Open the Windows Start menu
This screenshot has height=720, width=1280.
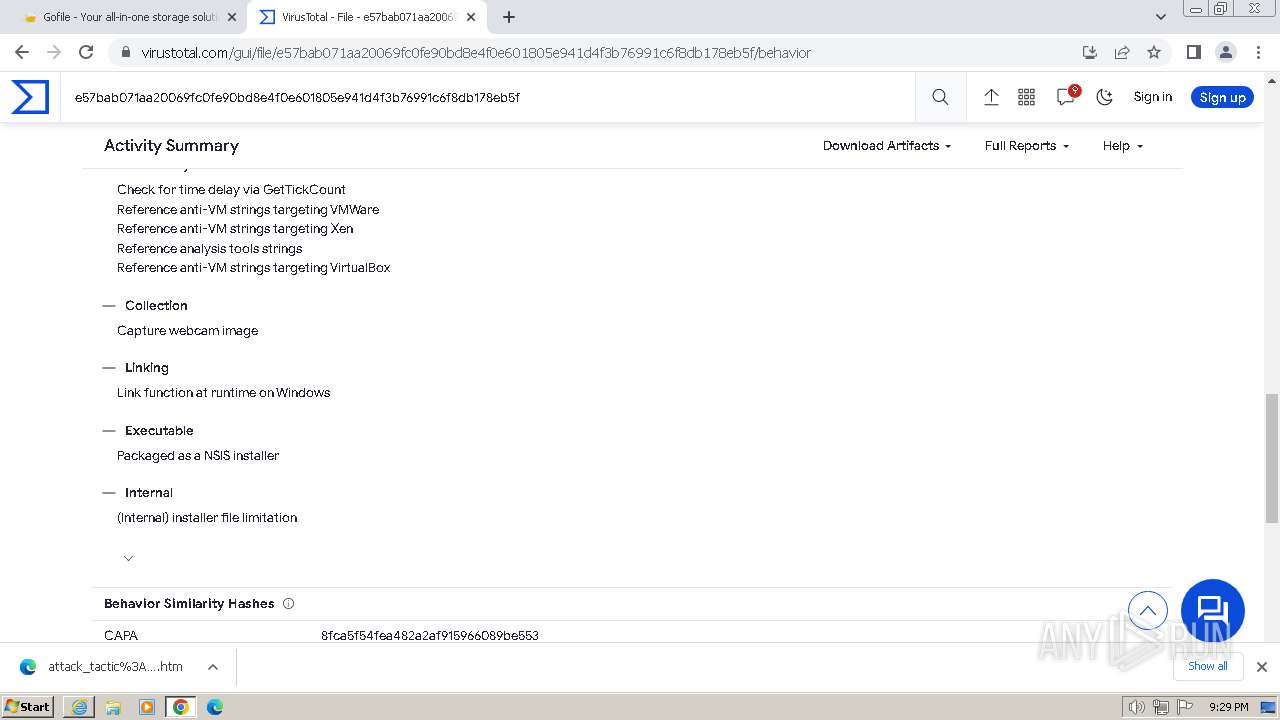[x=28, y=707]
